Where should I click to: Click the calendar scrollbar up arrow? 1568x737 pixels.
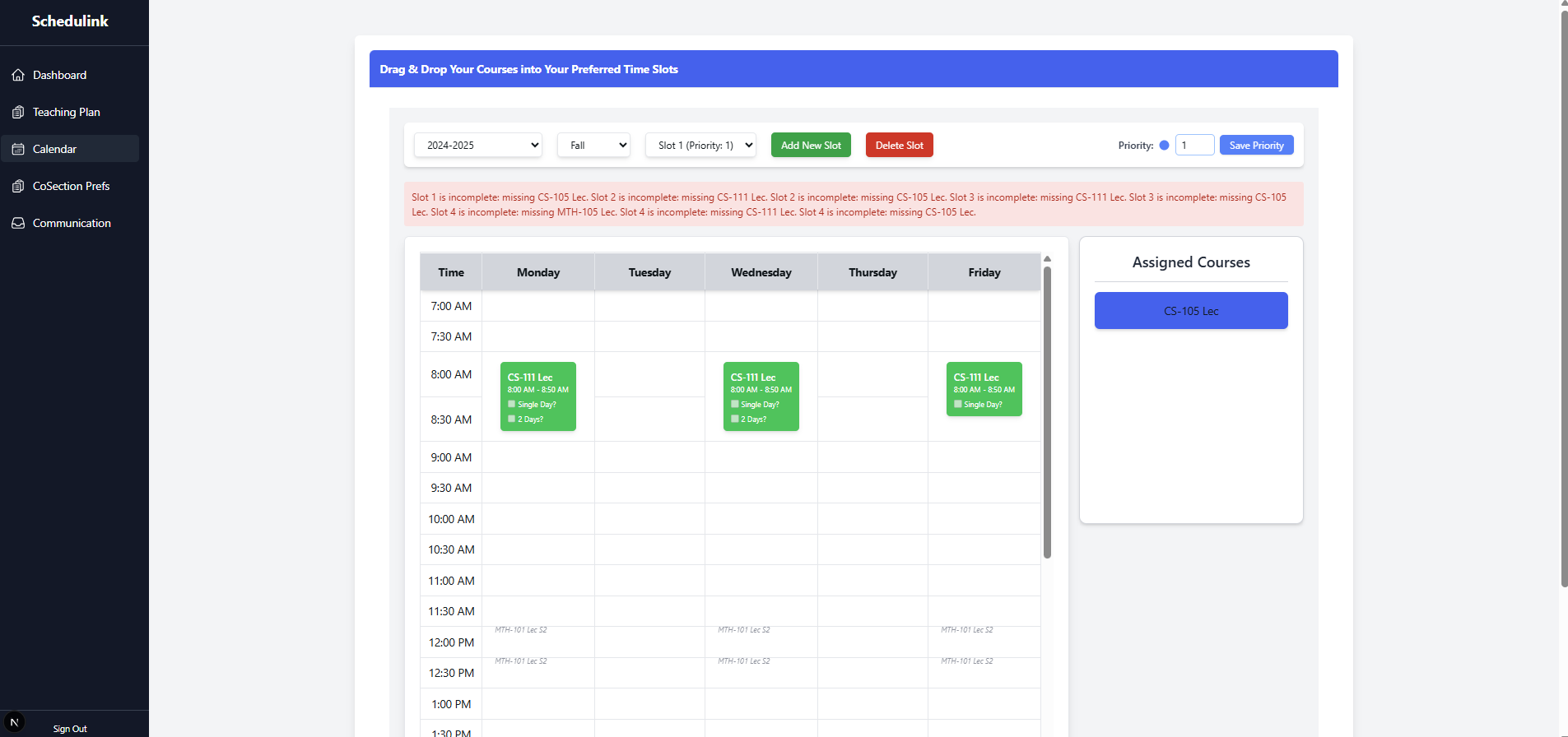click(1047, 258)
